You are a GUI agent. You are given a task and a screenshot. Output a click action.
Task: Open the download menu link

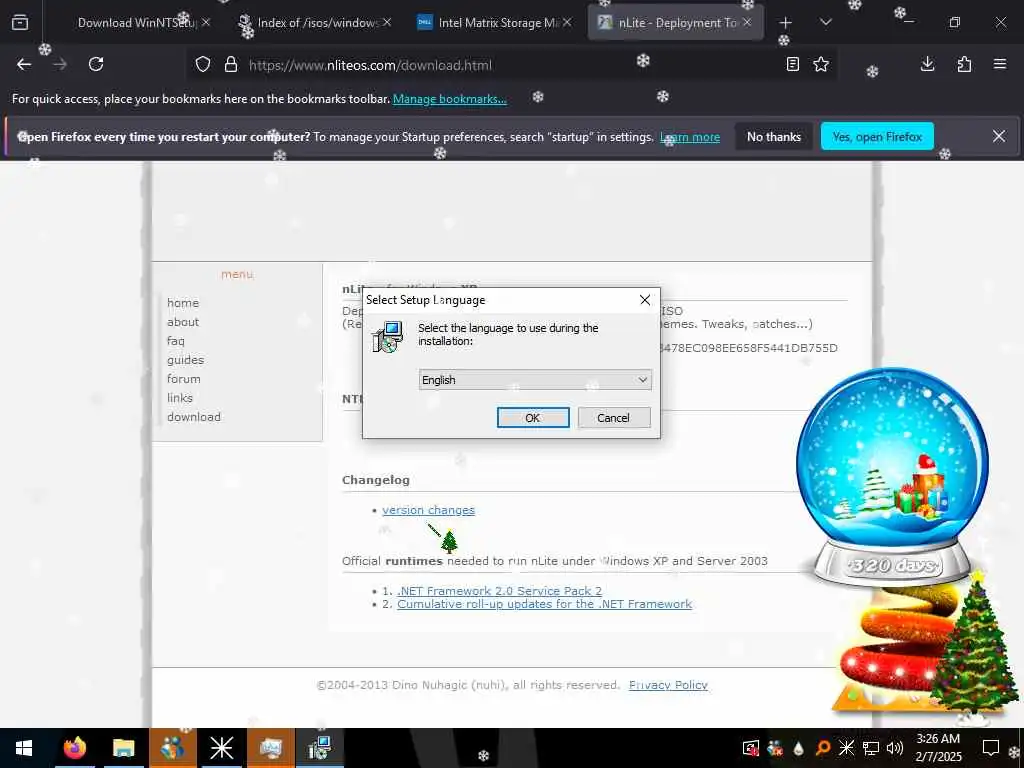click(x=194, y=416)
